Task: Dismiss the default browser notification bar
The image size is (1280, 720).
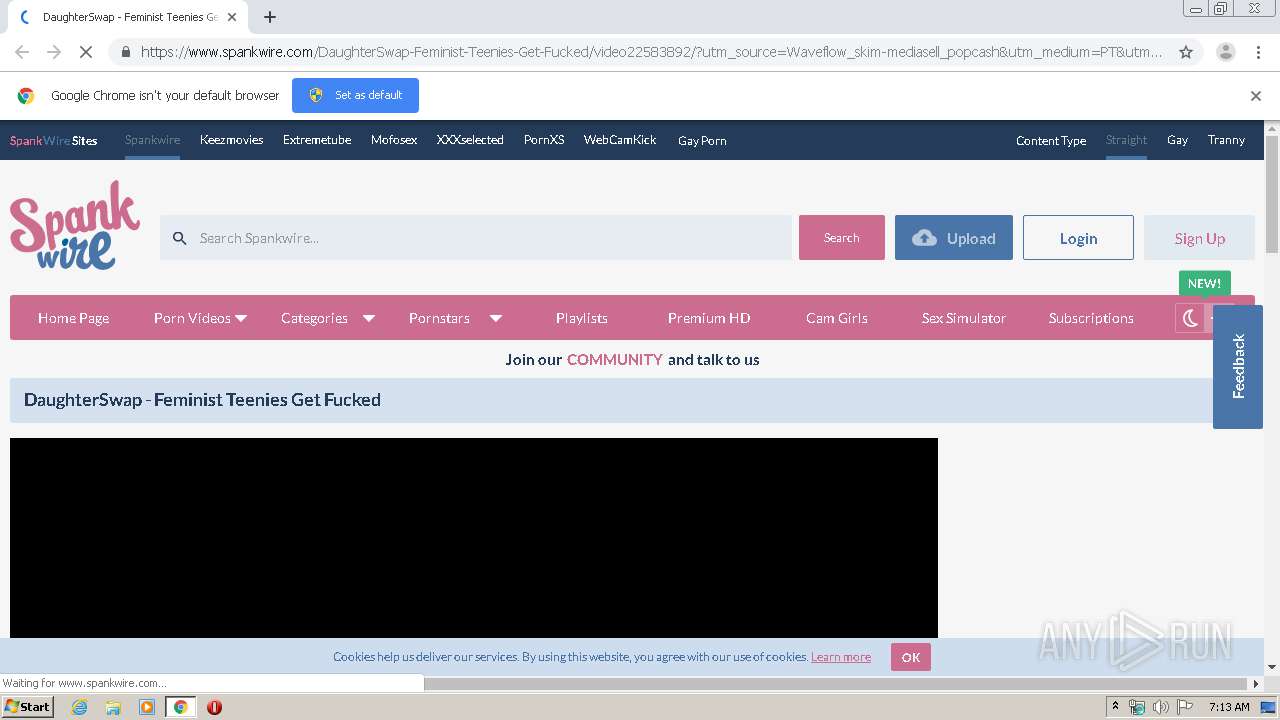Action: point(1256,96)
